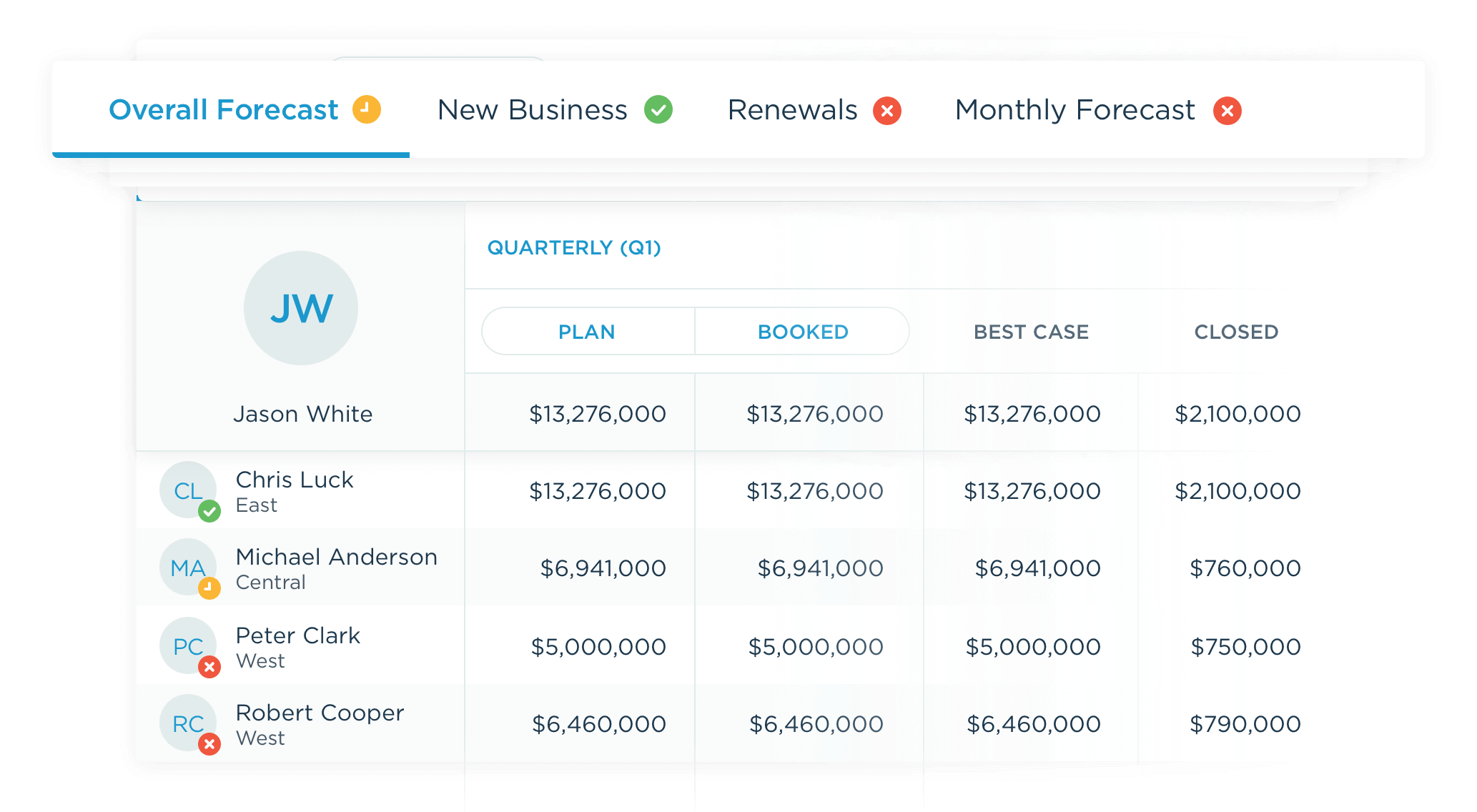Select the PLAN view toggle
Image resolution: width=1477 pixels, height=812 pixels.
click(586, 331)
